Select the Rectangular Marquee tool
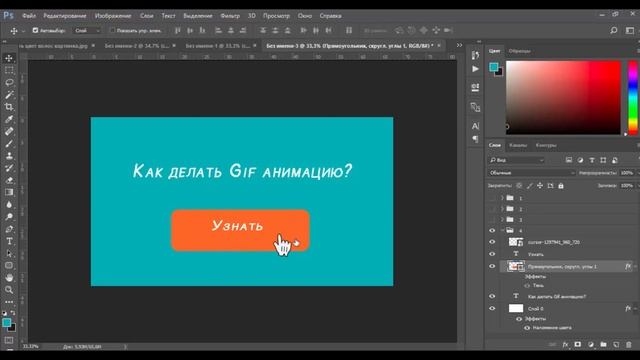 click(9, 70)
